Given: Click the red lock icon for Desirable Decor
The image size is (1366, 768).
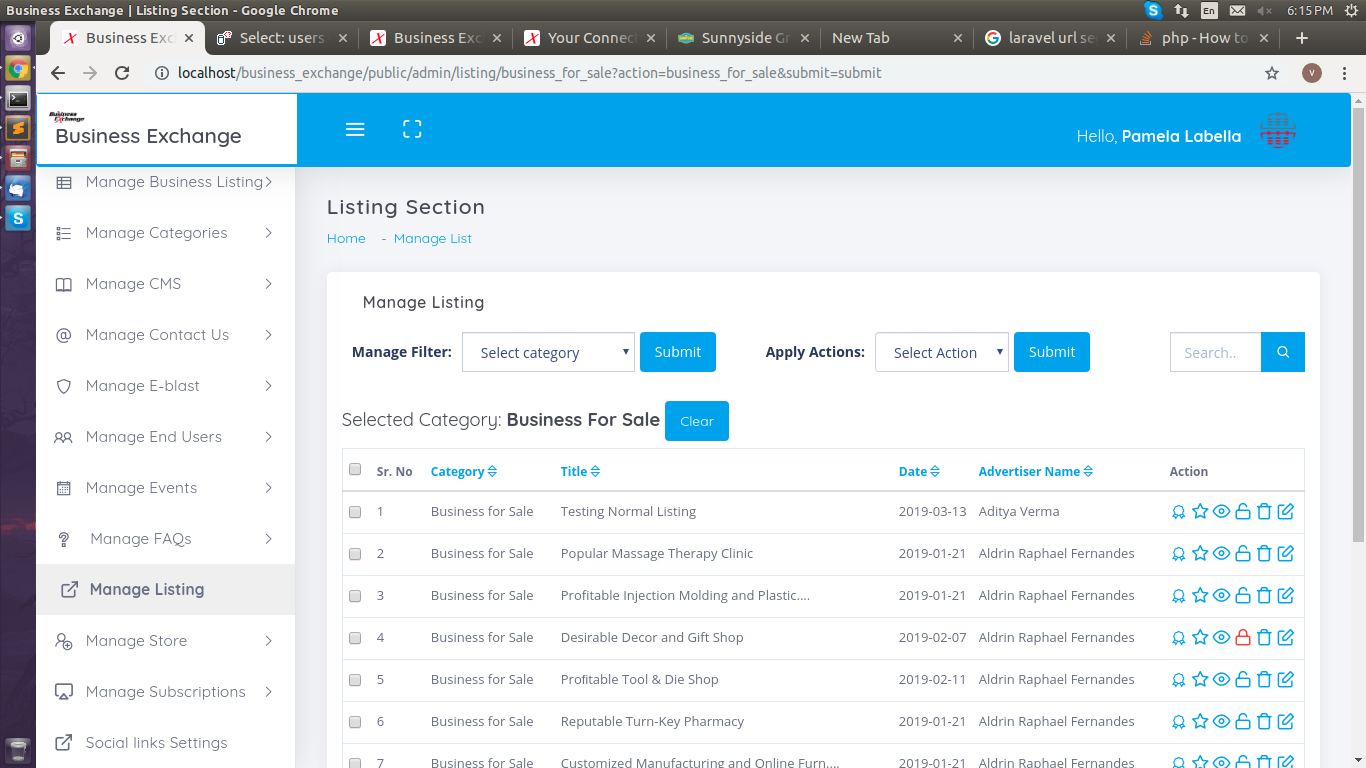Looking at the screenshot, I should pos(1243,638).
